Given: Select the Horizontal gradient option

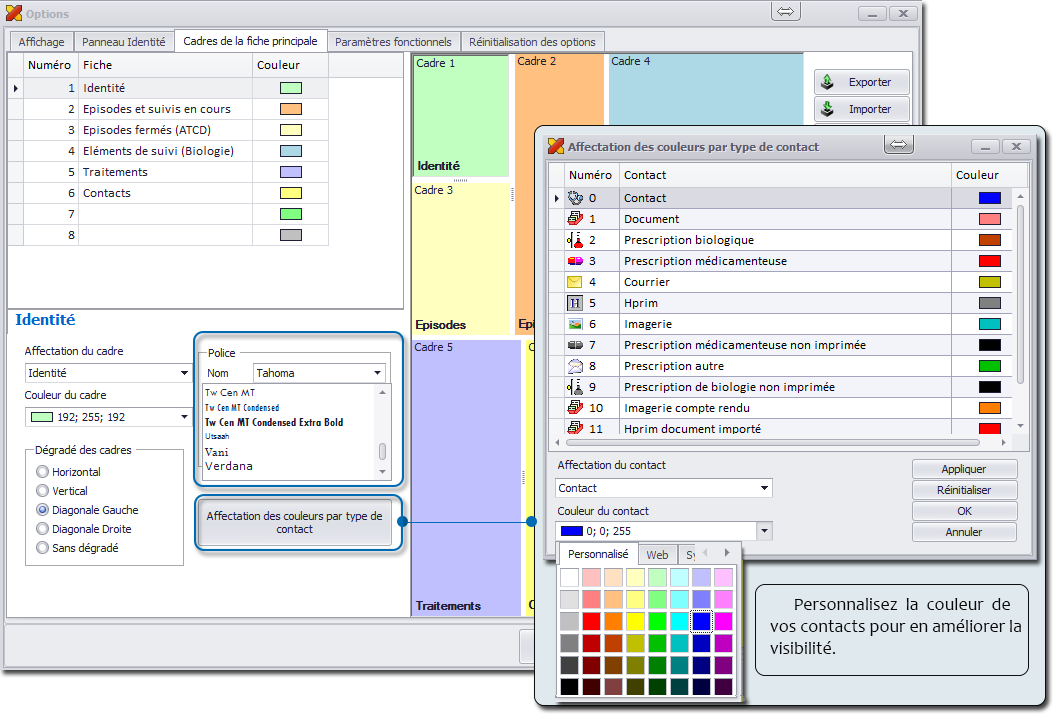Looking at the screenshot, I should tap(43, 472).
